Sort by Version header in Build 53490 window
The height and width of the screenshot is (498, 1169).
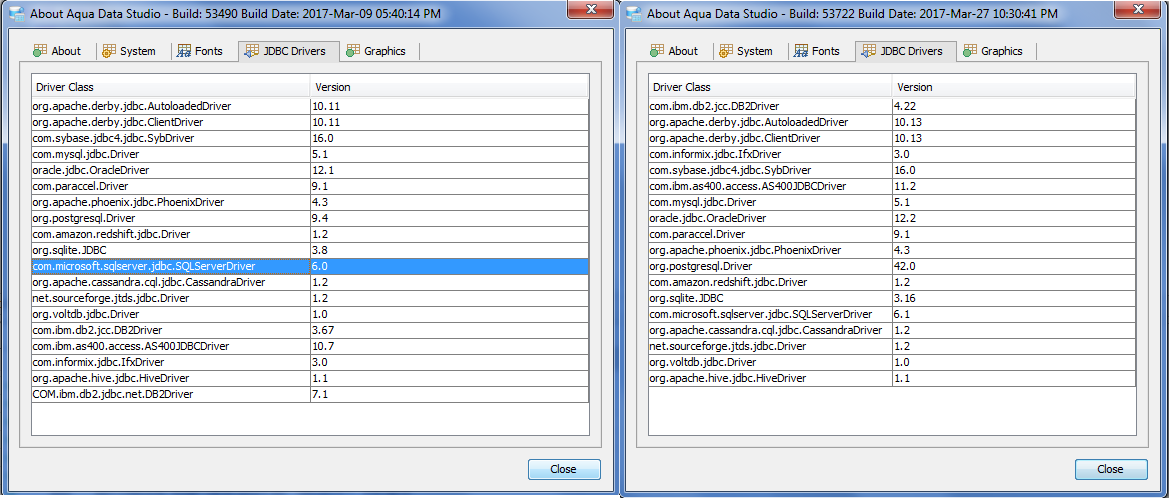450,87
